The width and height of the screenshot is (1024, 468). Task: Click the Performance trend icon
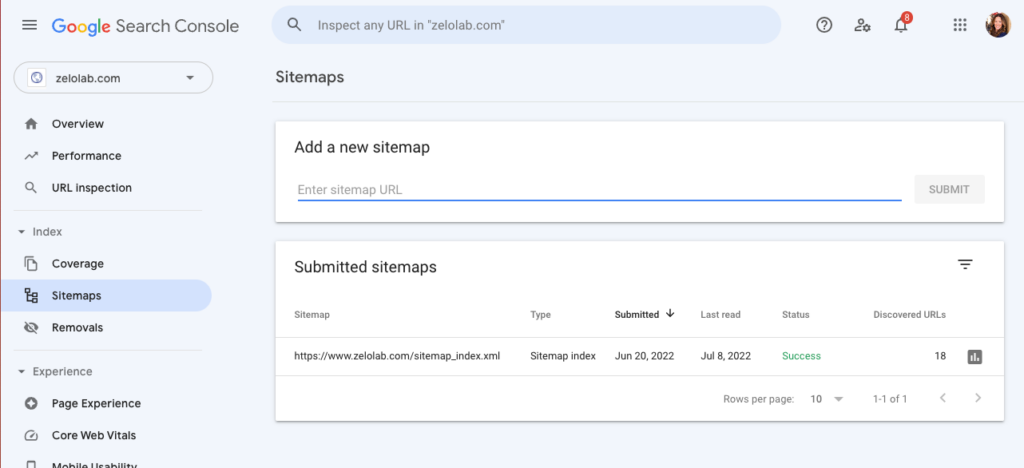(31, 156)
